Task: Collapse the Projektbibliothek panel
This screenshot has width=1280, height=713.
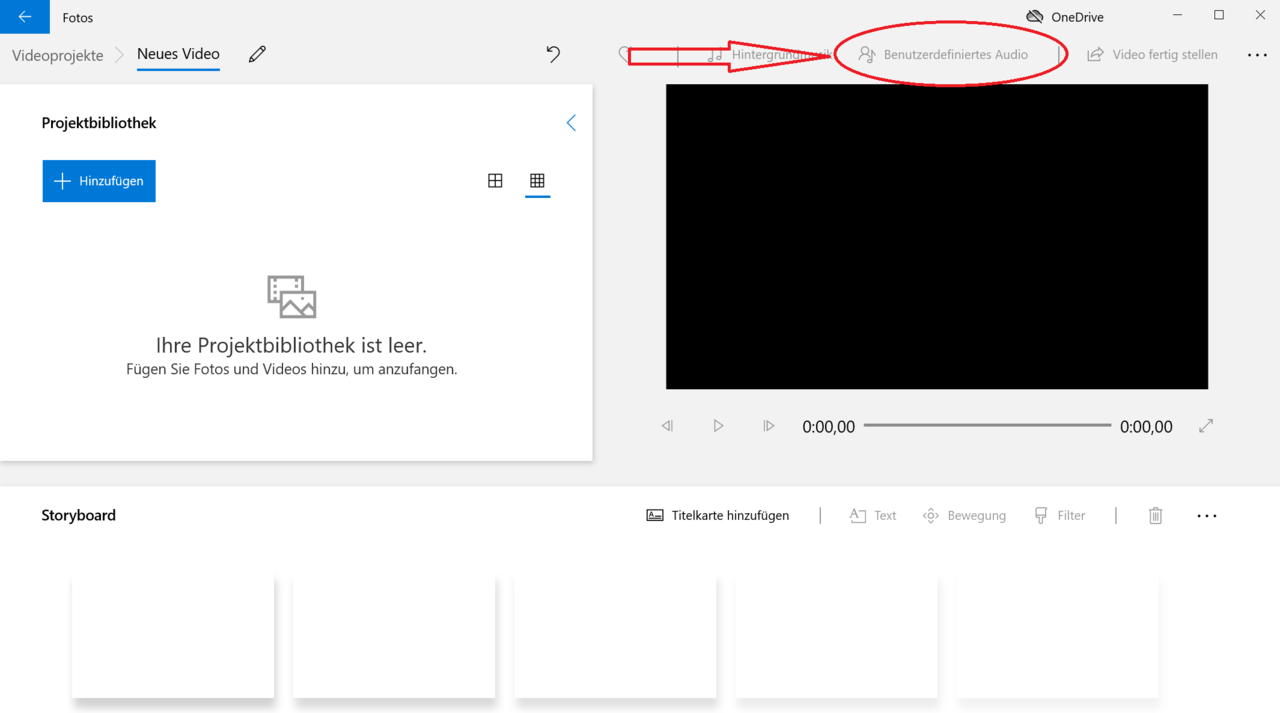Action: pyautogui.click(x=571, y=123)
